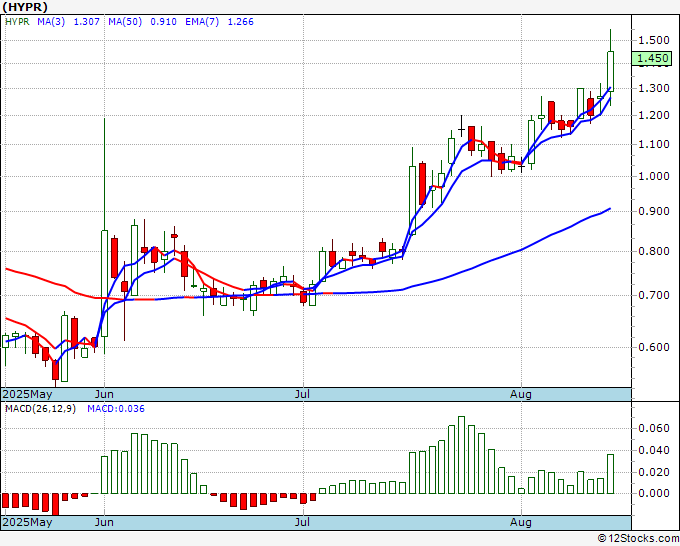Click Aug on the price chart axis
Screen dimensions: 680x546
point(521,394)
